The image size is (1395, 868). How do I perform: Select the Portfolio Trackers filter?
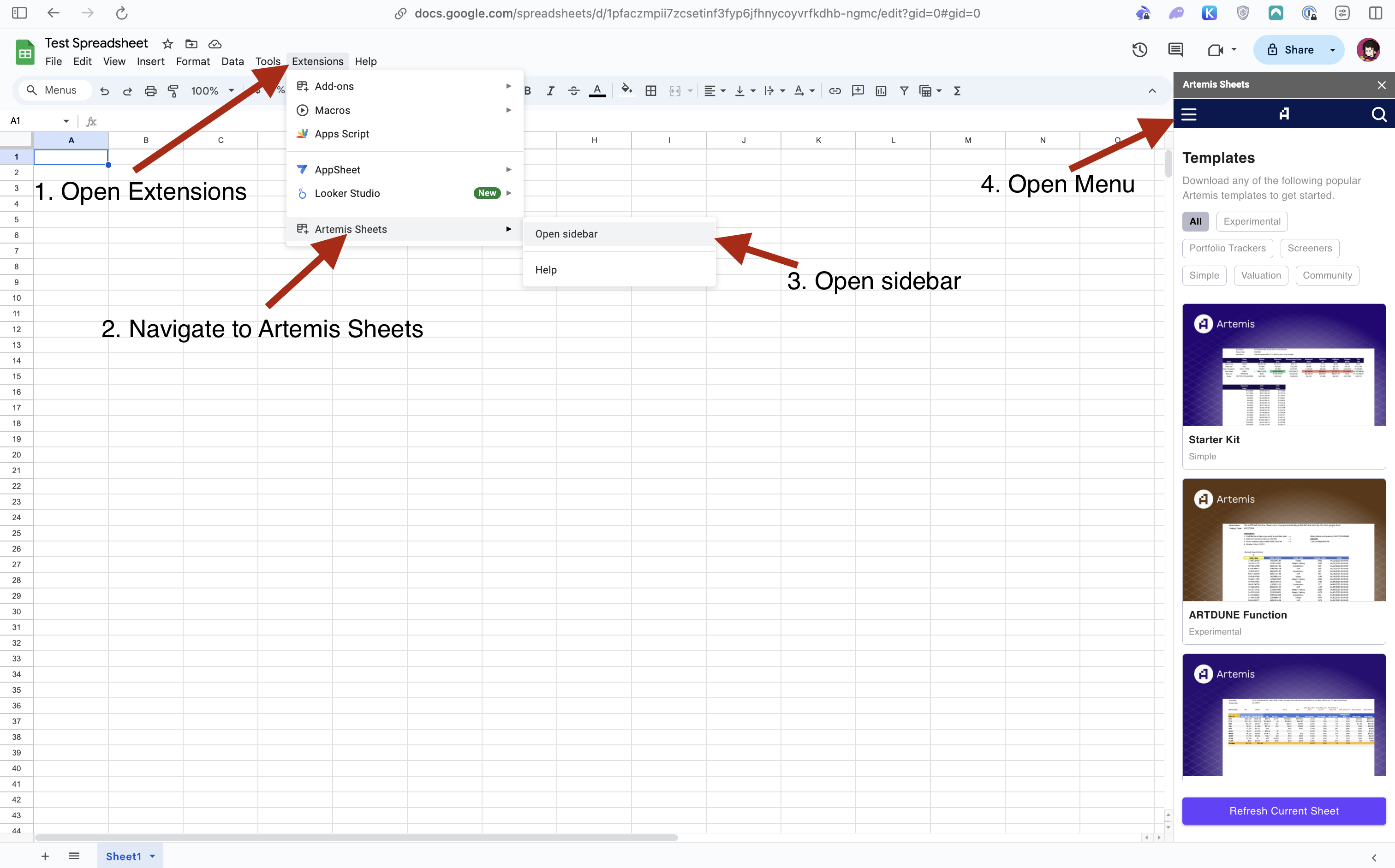[1228, 249]
